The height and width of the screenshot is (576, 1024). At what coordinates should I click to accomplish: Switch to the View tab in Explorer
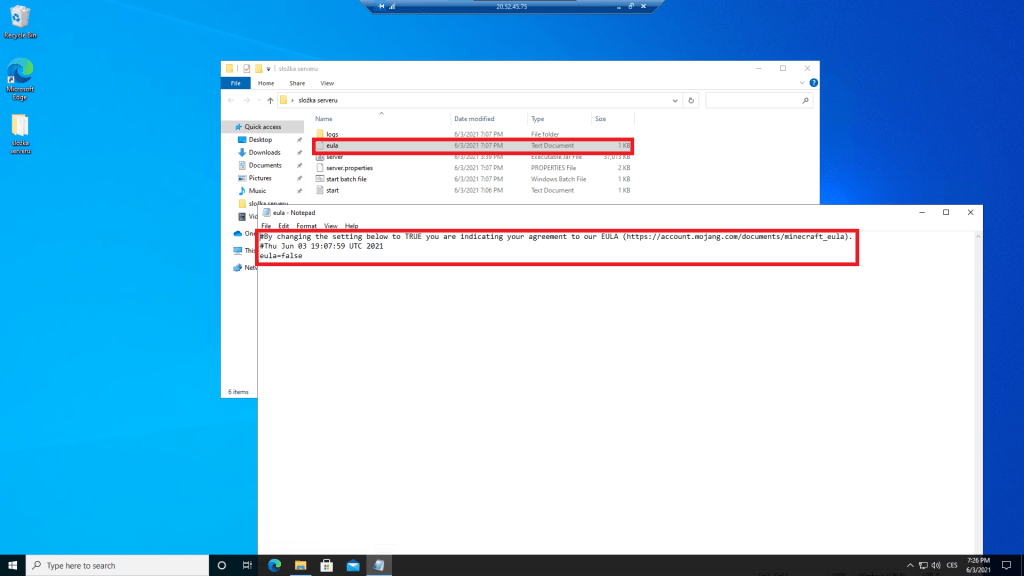pyautogui.click(x=327, y=83)
